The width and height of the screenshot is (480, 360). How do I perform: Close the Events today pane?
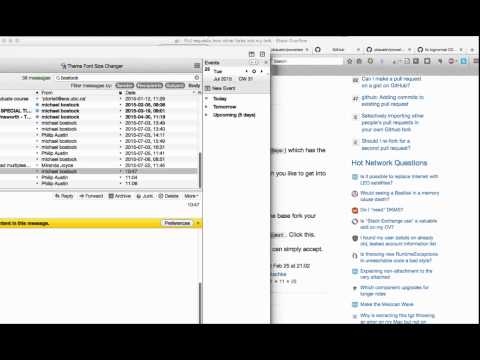point(266,62)
